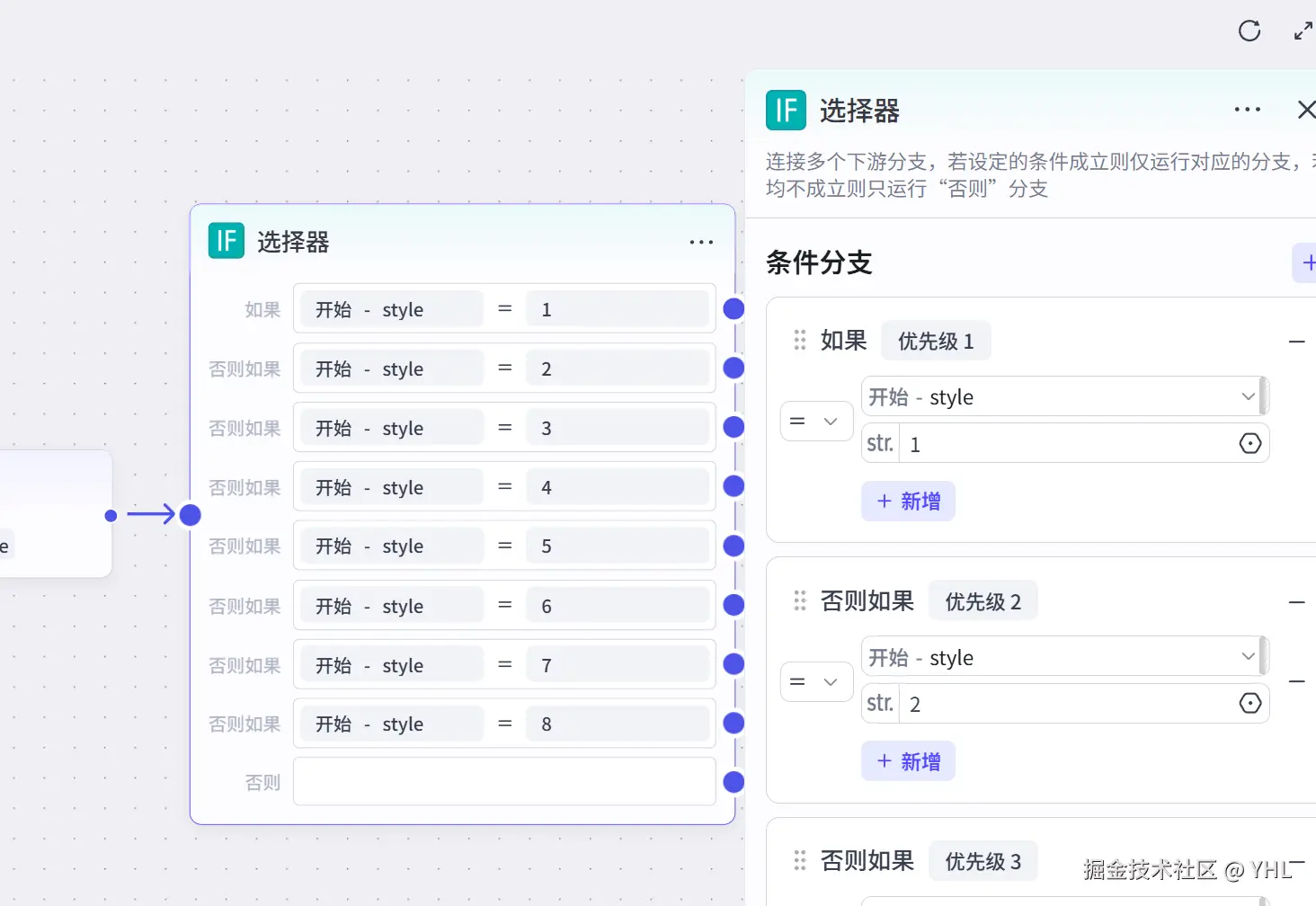Click the output port of the style = 1 branch

[734, 309]
